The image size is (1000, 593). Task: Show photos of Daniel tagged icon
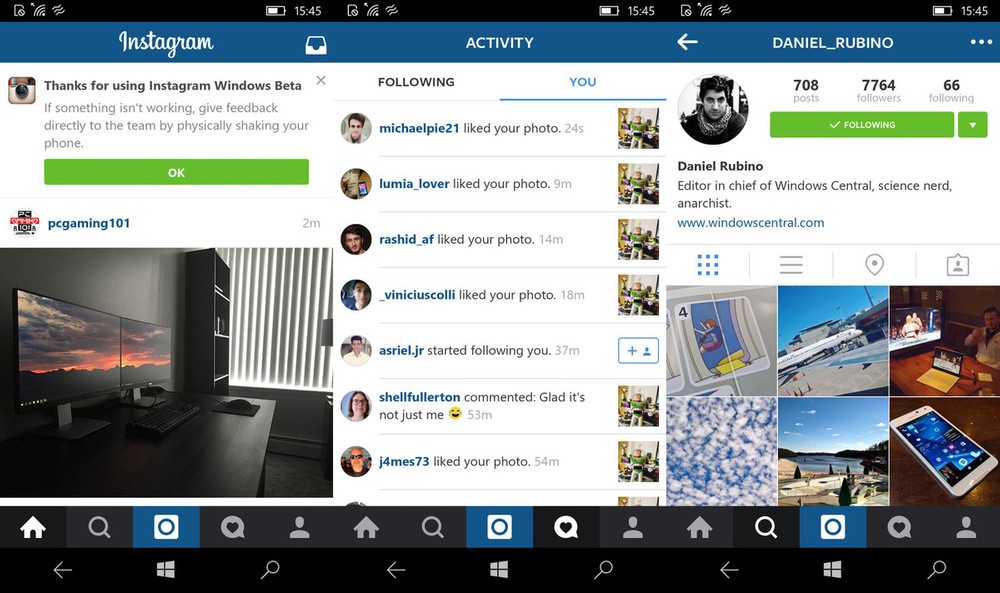coord(958,265)
